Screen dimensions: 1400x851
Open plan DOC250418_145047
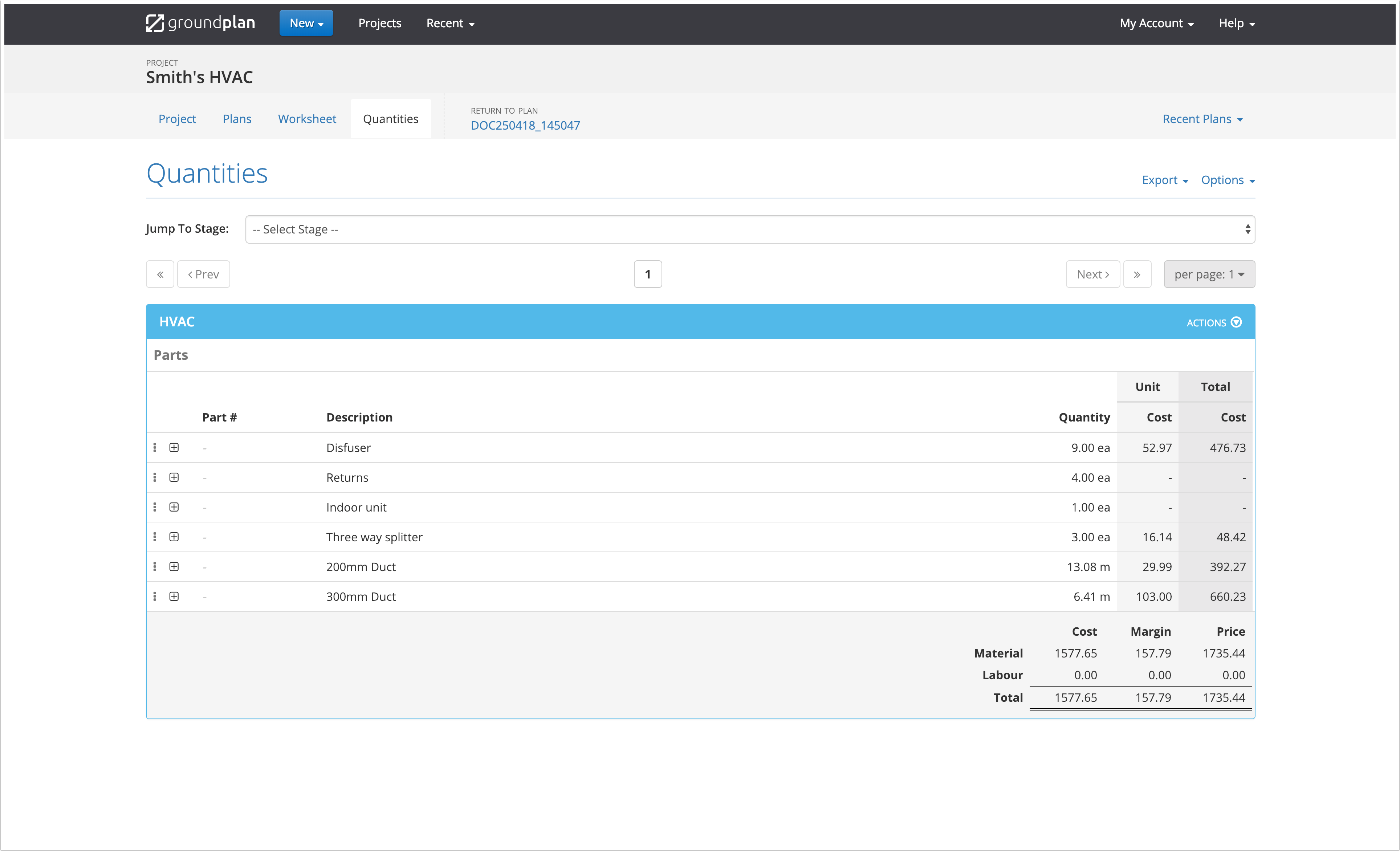(526, 125)
